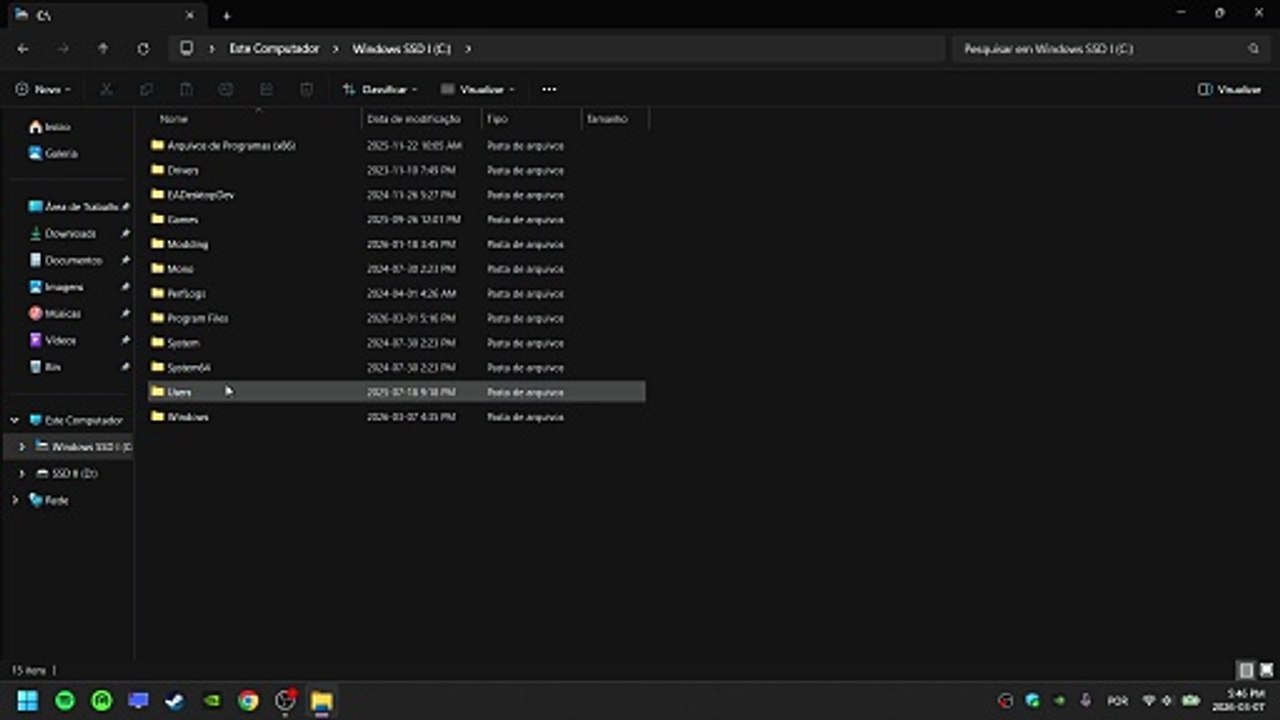1280x720 pixels.
Task: Click the Copy icon in toolbar
Action: point(146,89)
